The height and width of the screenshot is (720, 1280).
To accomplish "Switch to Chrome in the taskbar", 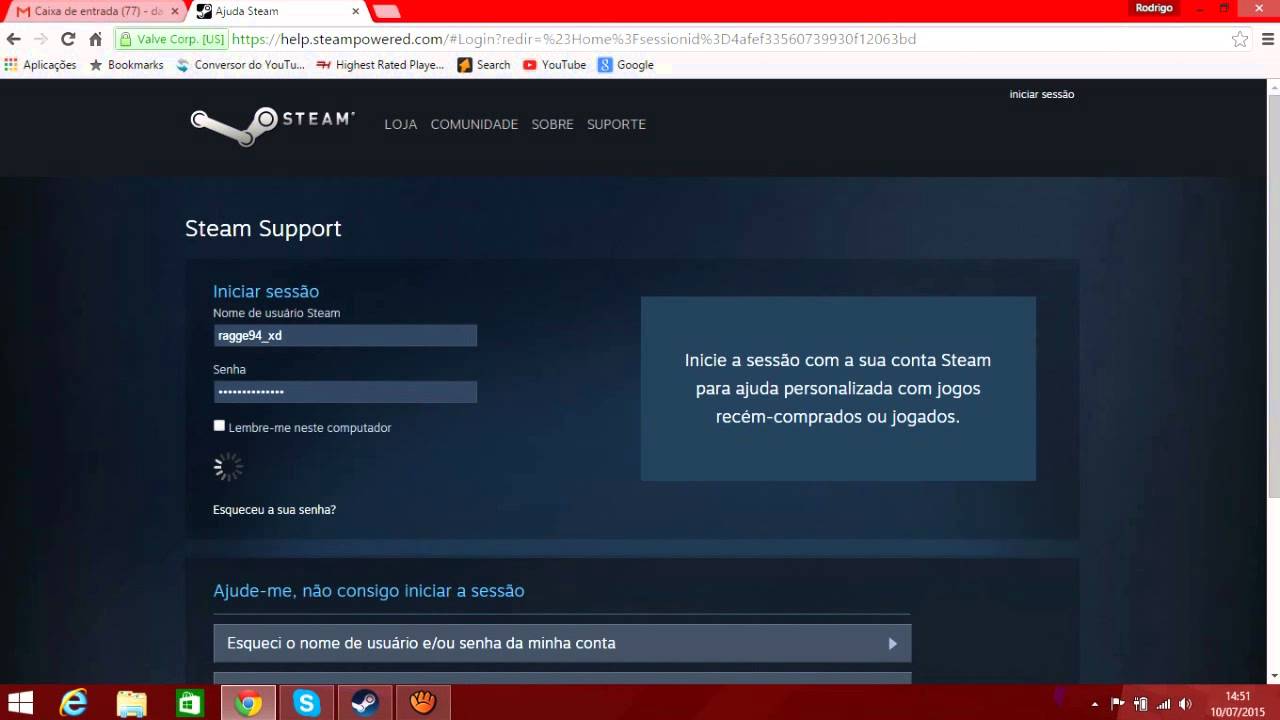I will (248, 703).
